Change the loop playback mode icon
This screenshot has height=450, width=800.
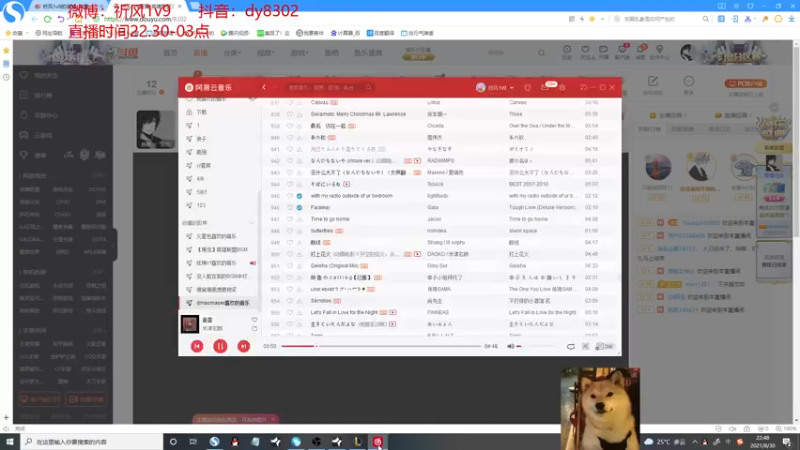click(570, 346)
